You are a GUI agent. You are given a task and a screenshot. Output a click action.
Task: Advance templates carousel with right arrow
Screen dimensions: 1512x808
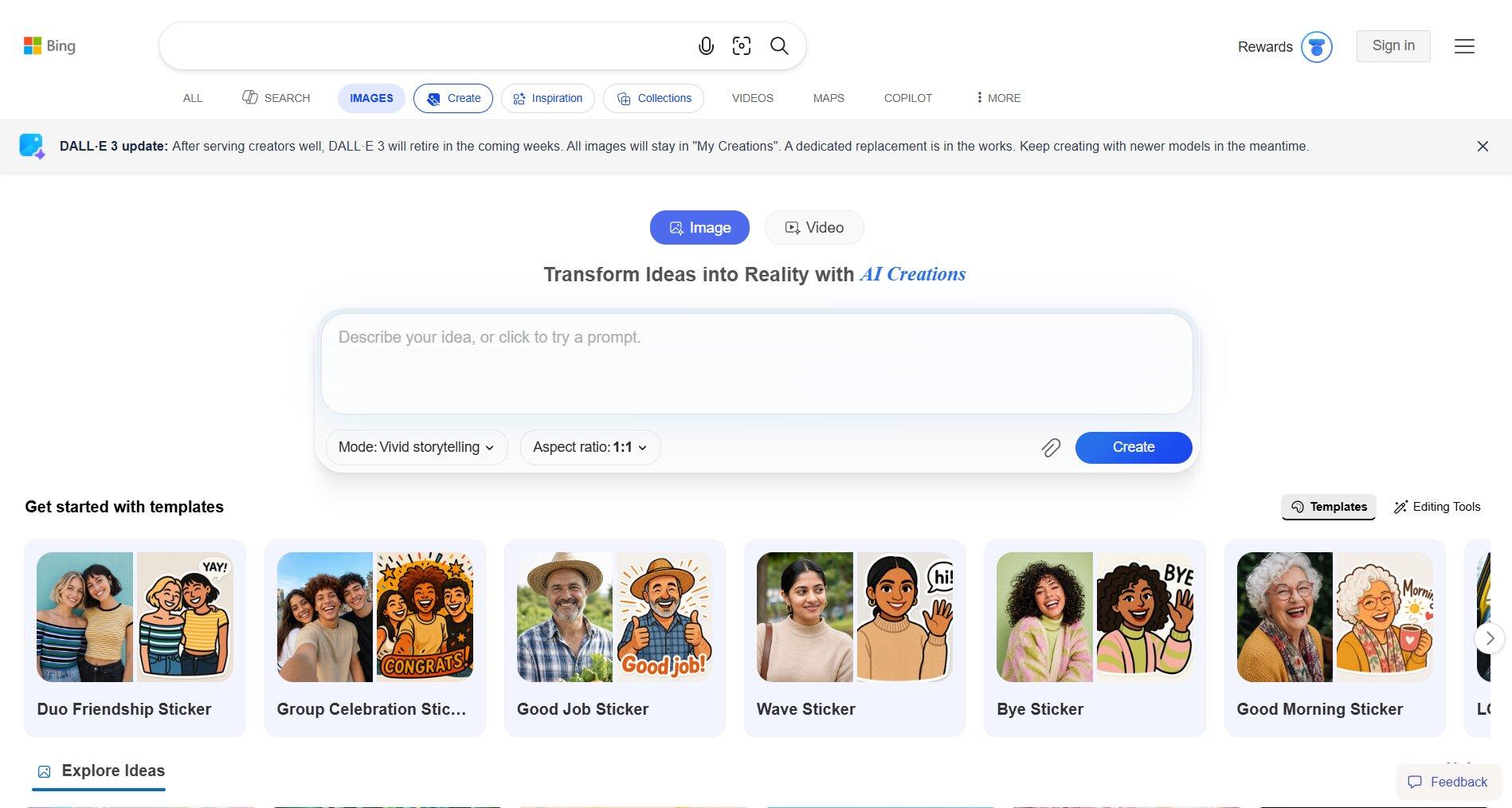[x=1490, y=638]
